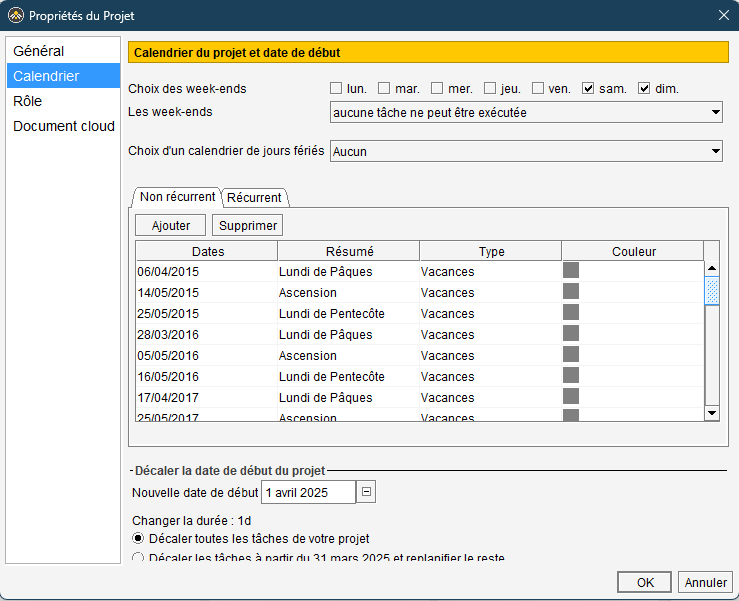Toggle mar. as weekend day
Screen dimensions: 739x601
pyautogui.click(x=384, y=88)
